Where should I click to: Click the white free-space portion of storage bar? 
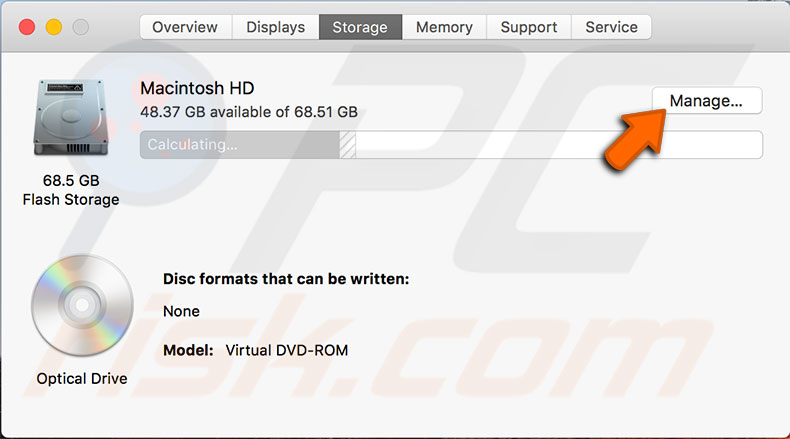558,145
